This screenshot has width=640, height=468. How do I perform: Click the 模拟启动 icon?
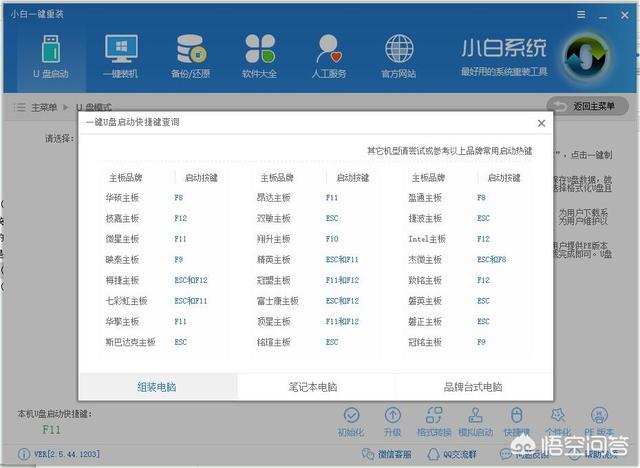[476, 415]
